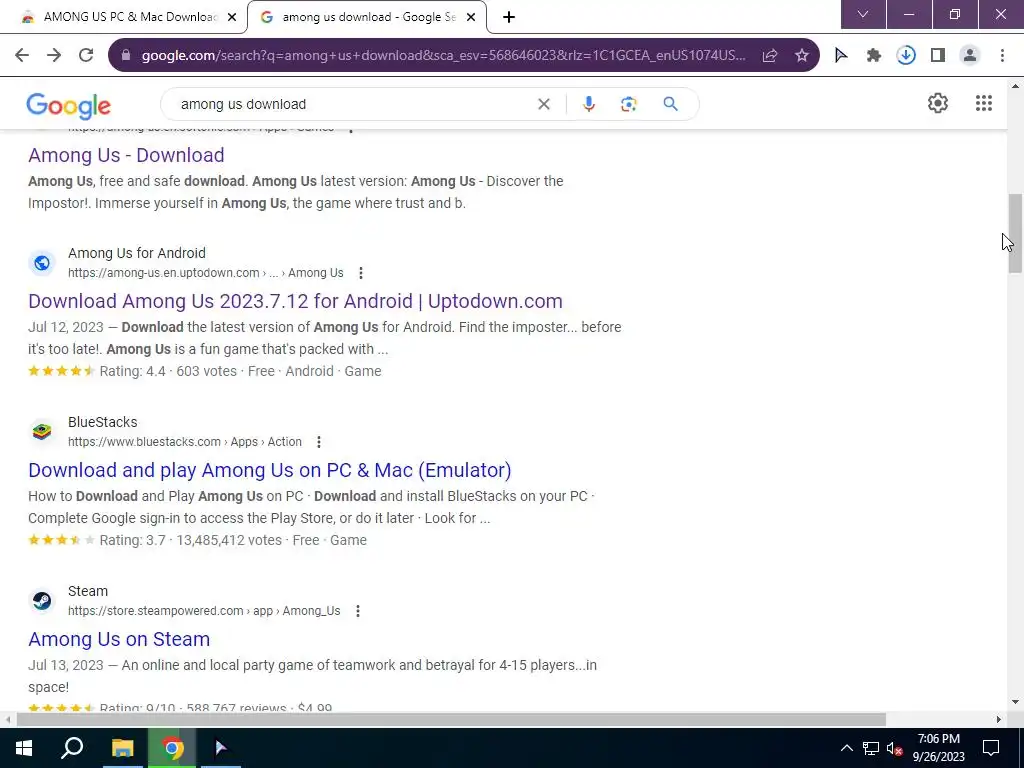Open the tab search dropdown
The height and width of the screenshot is (768, 1024).
tap(863, 14)
